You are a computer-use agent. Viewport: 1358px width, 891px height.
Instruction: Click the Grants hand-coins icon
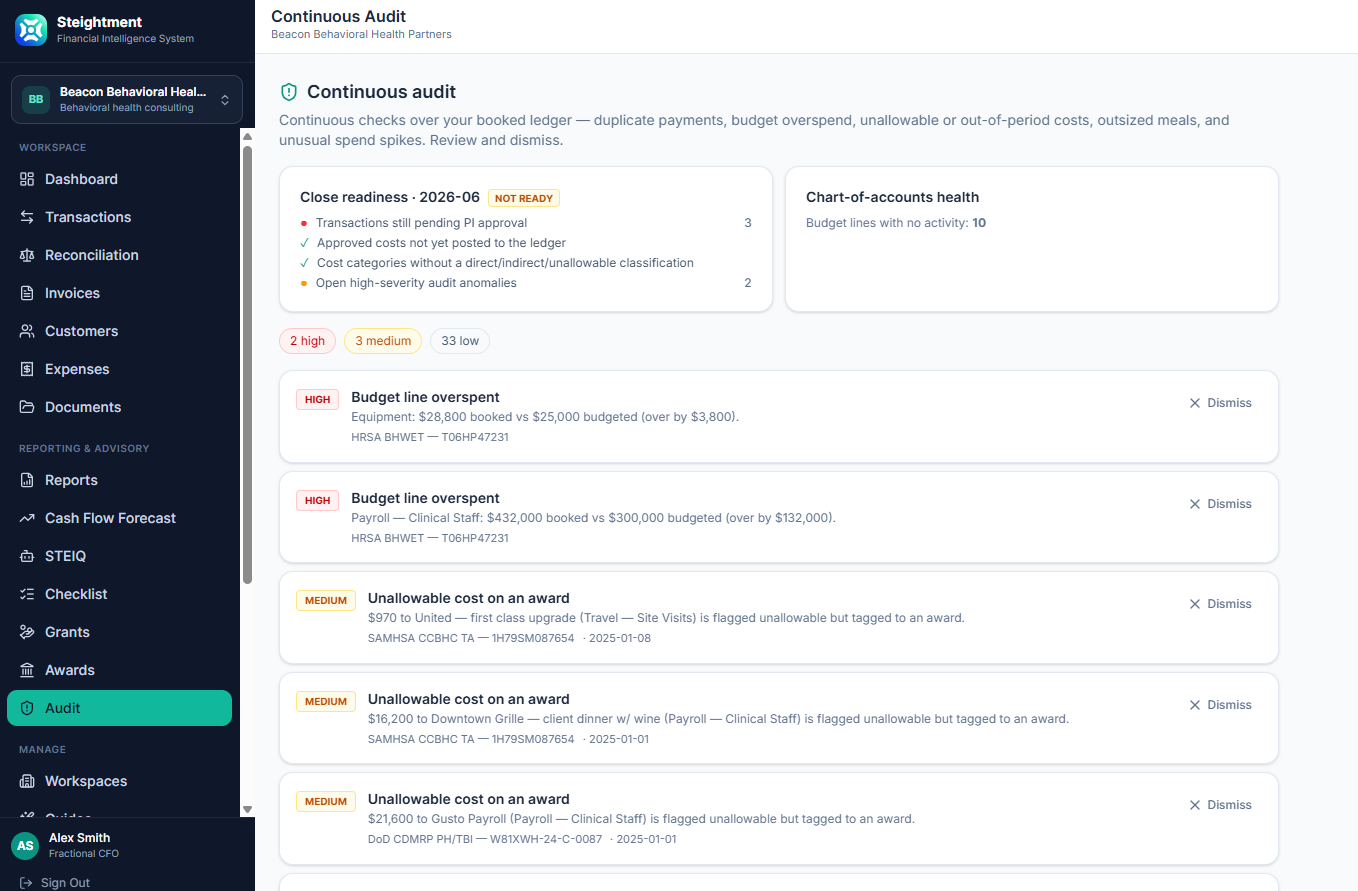(x=27, y=632)
